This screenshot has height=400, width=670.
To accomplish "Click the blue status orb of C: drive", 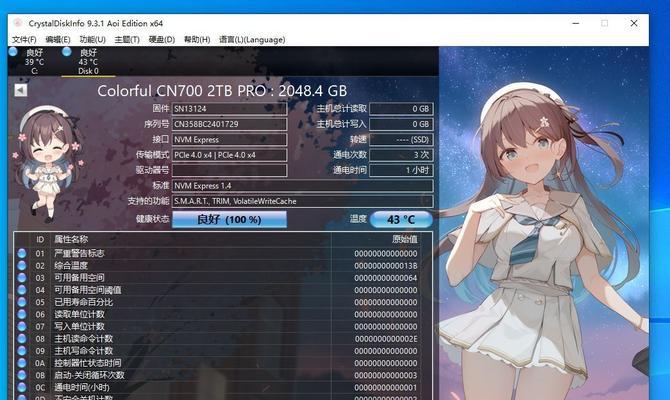I will pos(13,52).
